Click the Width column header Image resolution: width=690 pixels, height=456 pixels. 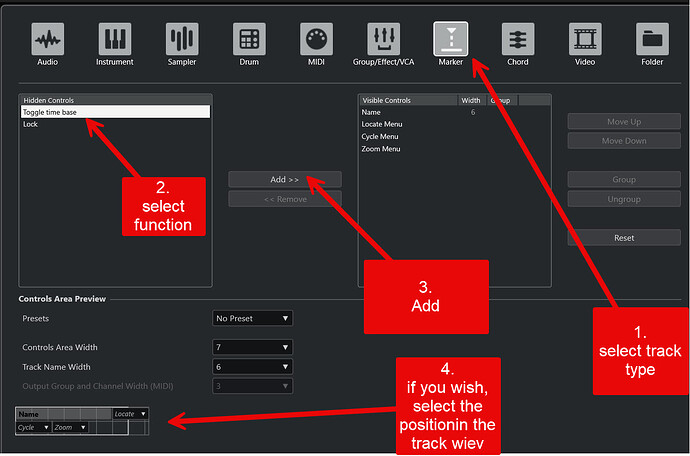click(x=472, y=100)
